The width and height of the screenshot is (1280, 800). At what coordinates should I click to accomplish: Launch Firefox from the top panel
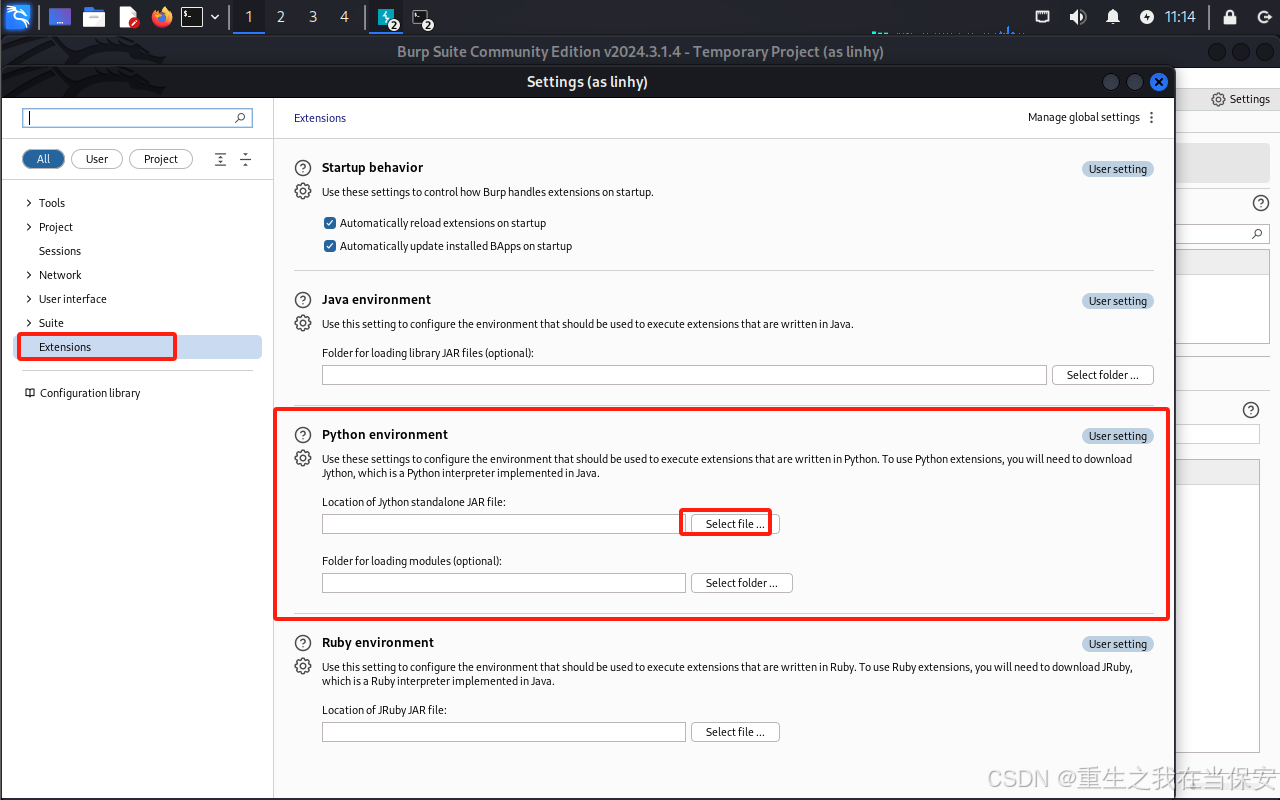pyautogui.click(x=161, y=17)
